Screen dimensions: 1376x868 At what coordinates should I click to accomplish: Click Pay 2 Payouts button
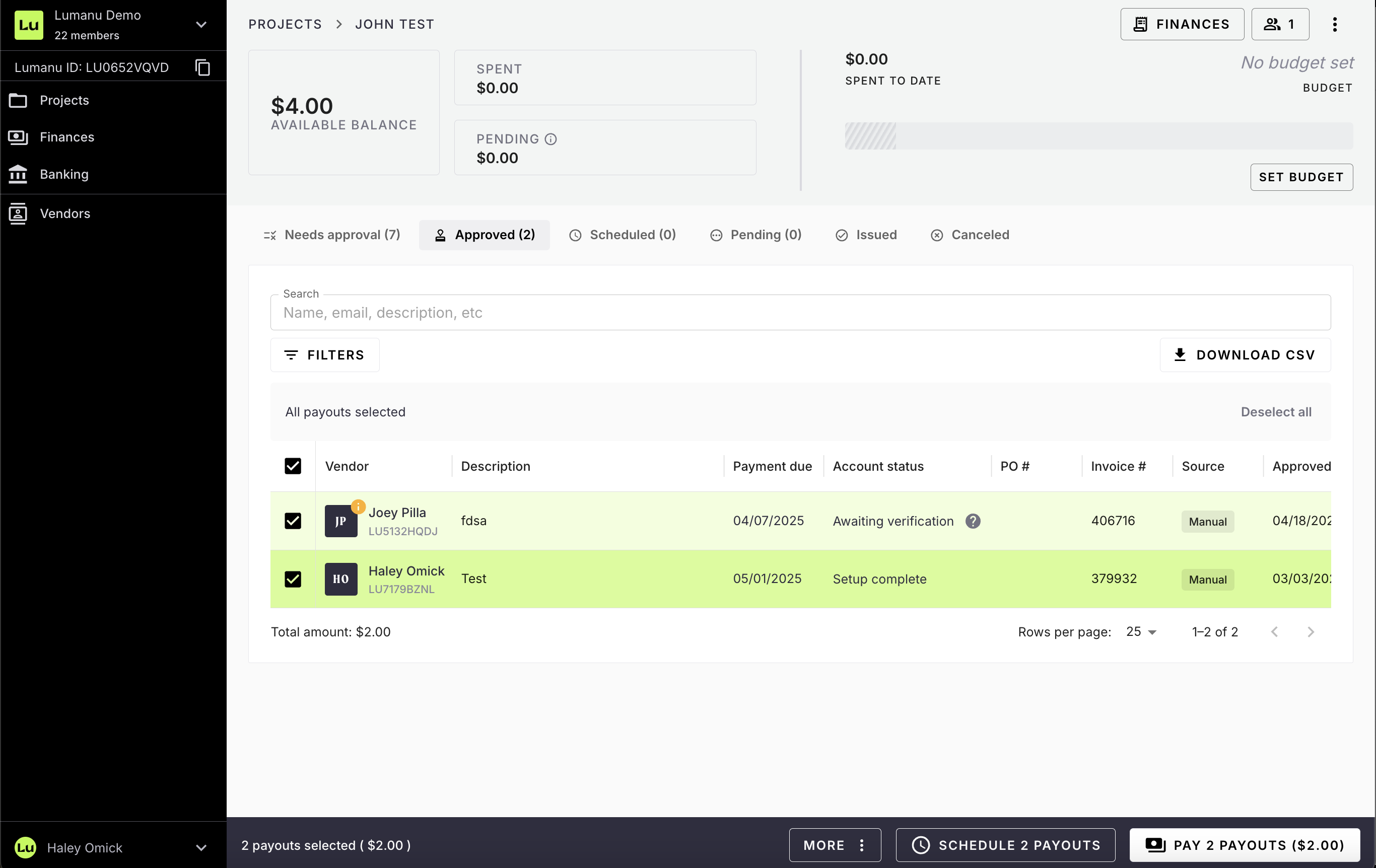1245,845
